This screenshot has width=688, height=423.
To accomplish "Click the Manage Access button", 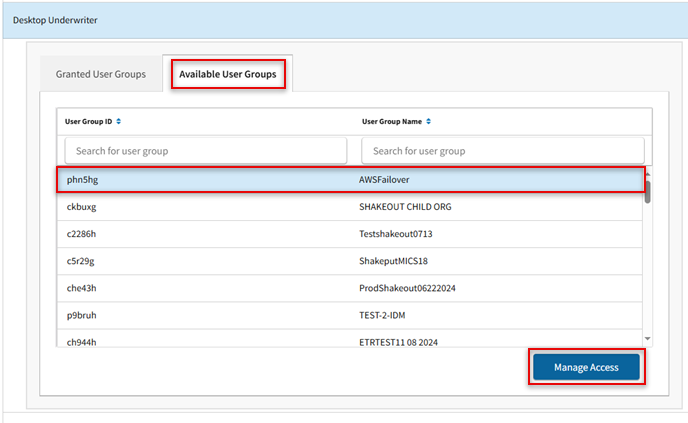I will [x=586, y=367].
